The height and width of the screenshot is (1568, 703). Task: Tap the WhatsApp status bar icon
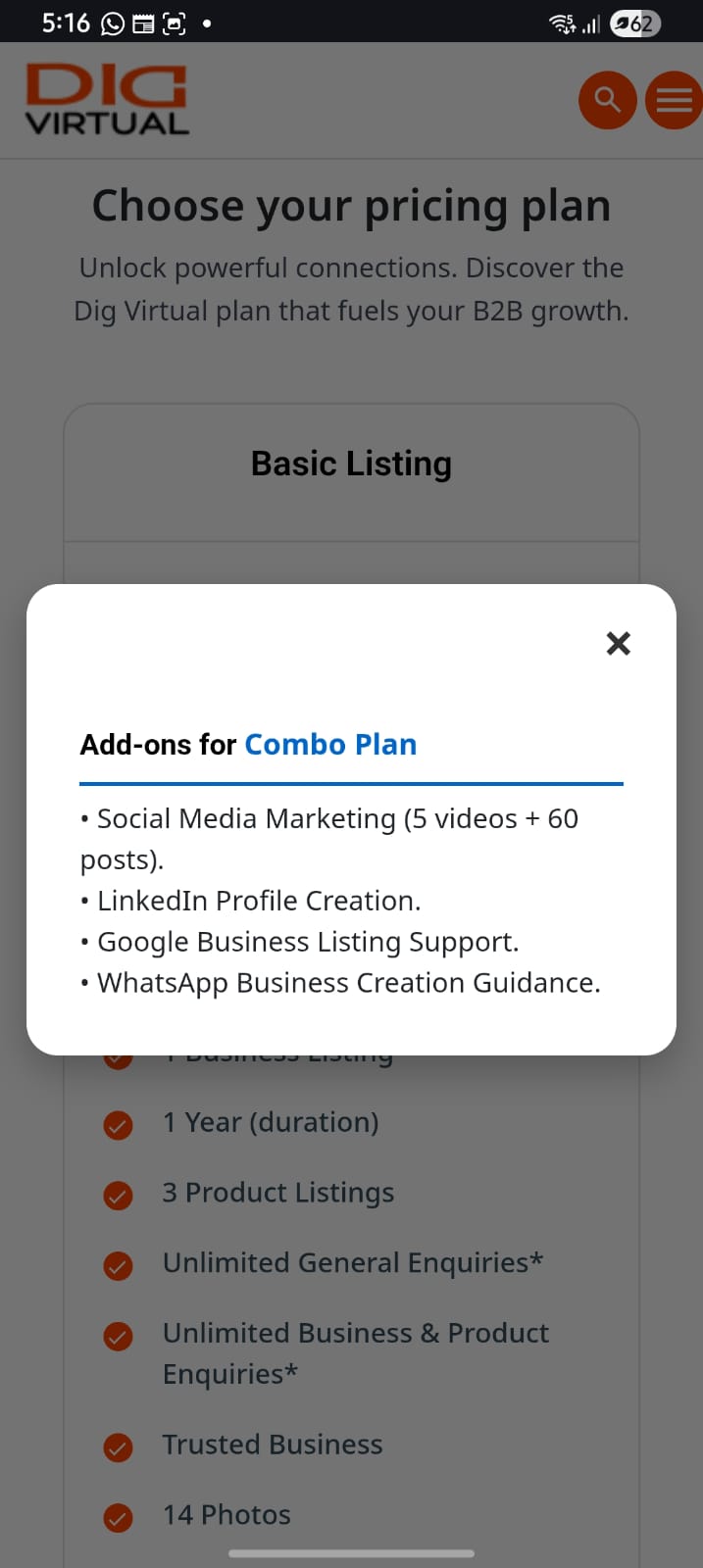113,24
